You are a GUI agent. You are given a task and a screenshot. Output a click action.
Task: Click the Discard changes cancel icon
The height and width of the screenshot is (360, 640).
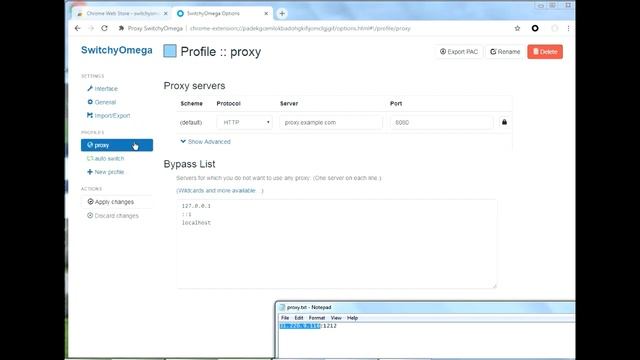point(90,215)
